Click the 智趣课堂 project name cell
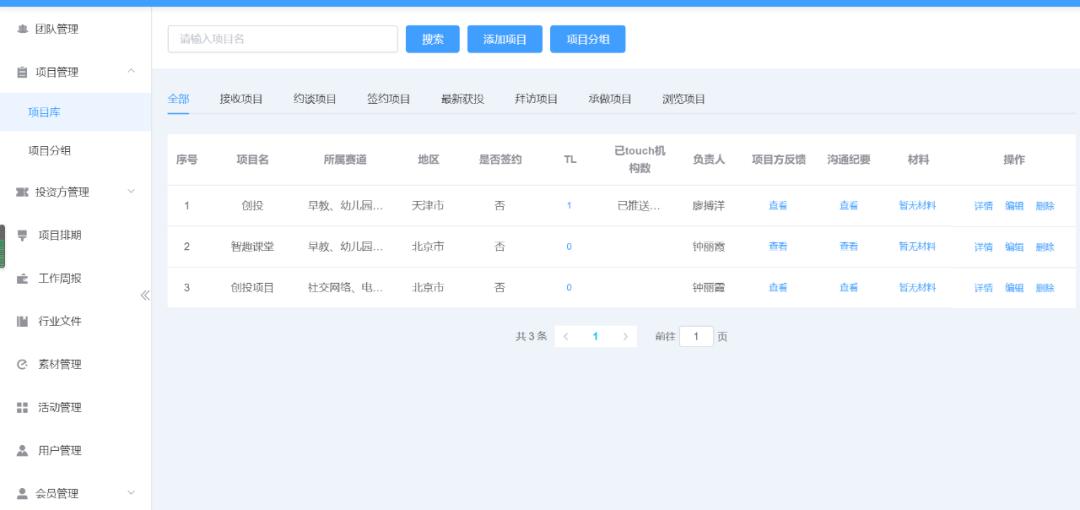Image resolution: width=1080 pixels, height=510 pixels. point(252,246)
